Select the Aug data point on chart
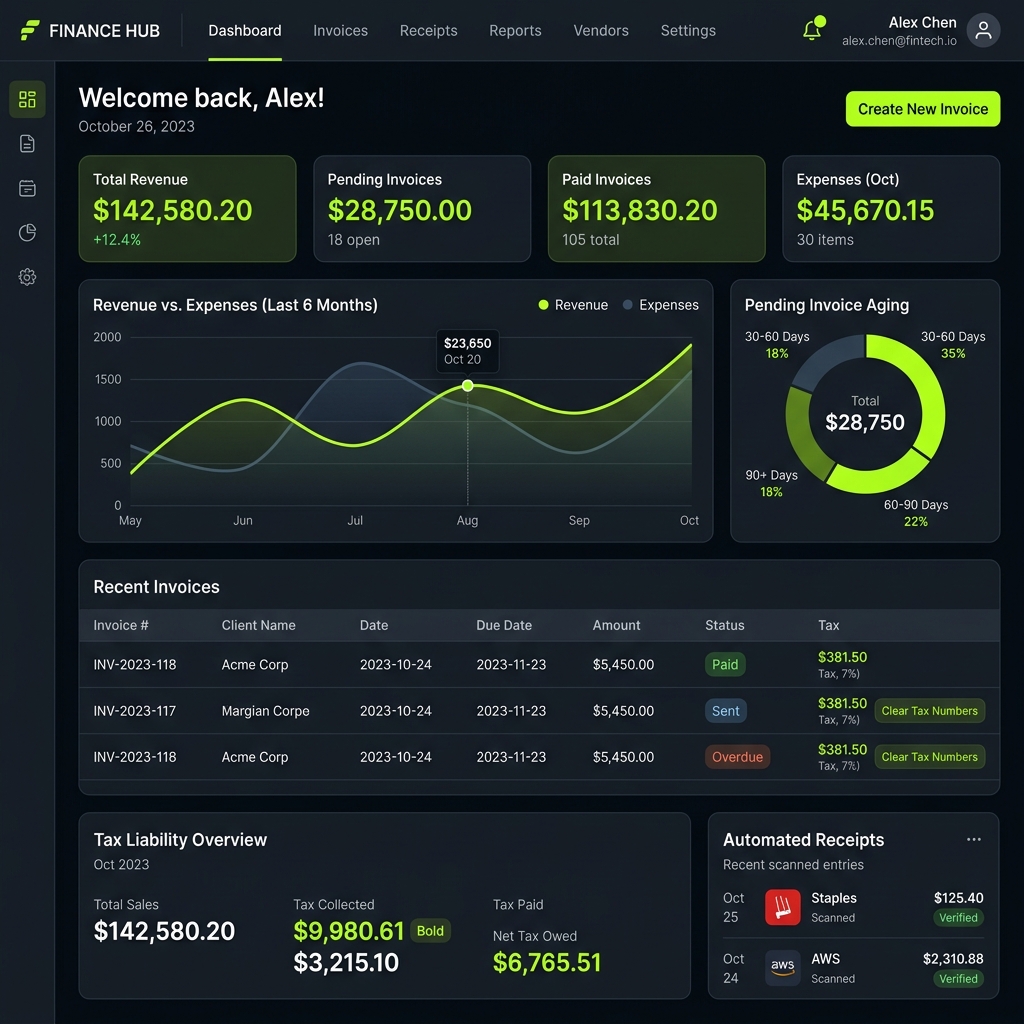This screenshot has width=1024, height=1024. point(467,386)
